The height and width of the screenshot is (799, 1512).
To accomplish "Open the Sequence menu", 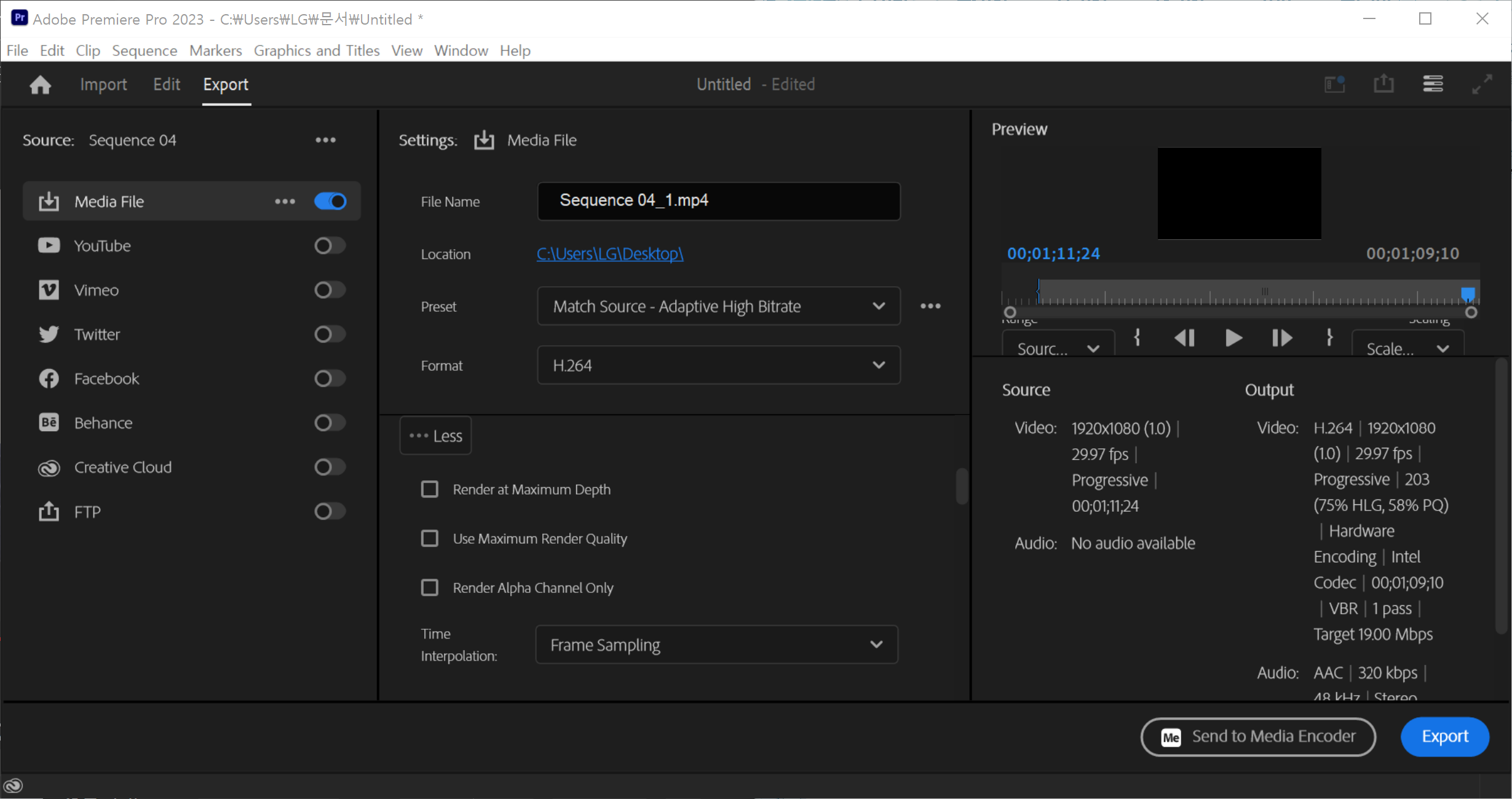I will point(144,50).
